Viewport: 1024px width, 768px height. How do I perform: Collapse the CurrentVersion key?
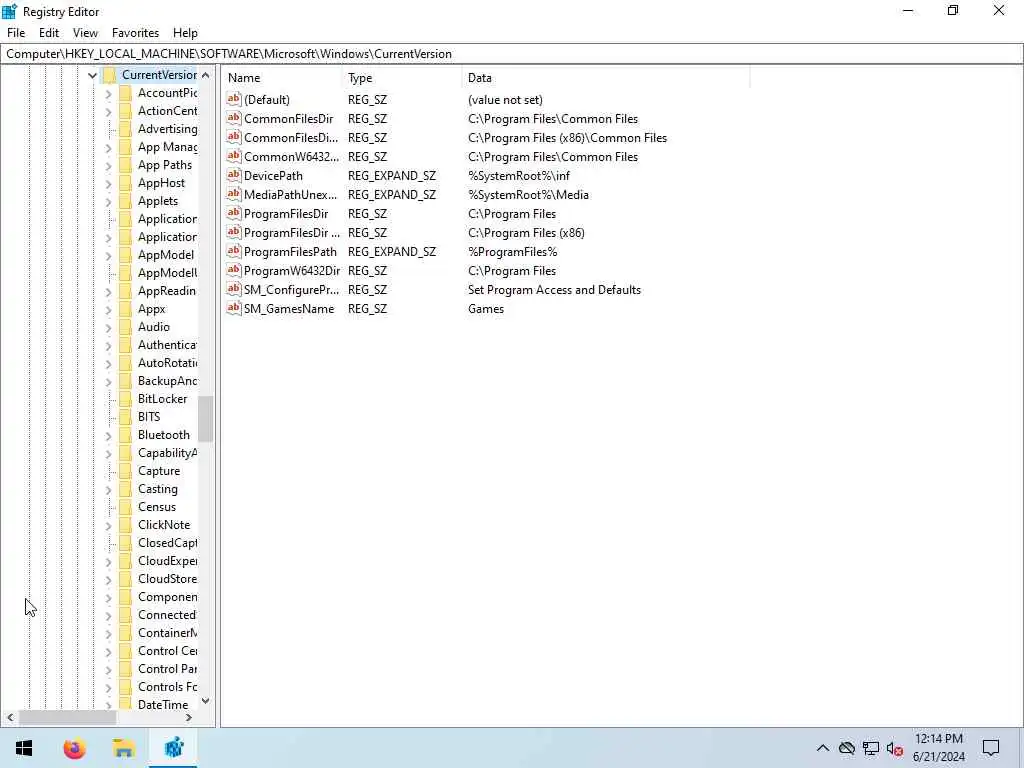[x=92, y=76]
